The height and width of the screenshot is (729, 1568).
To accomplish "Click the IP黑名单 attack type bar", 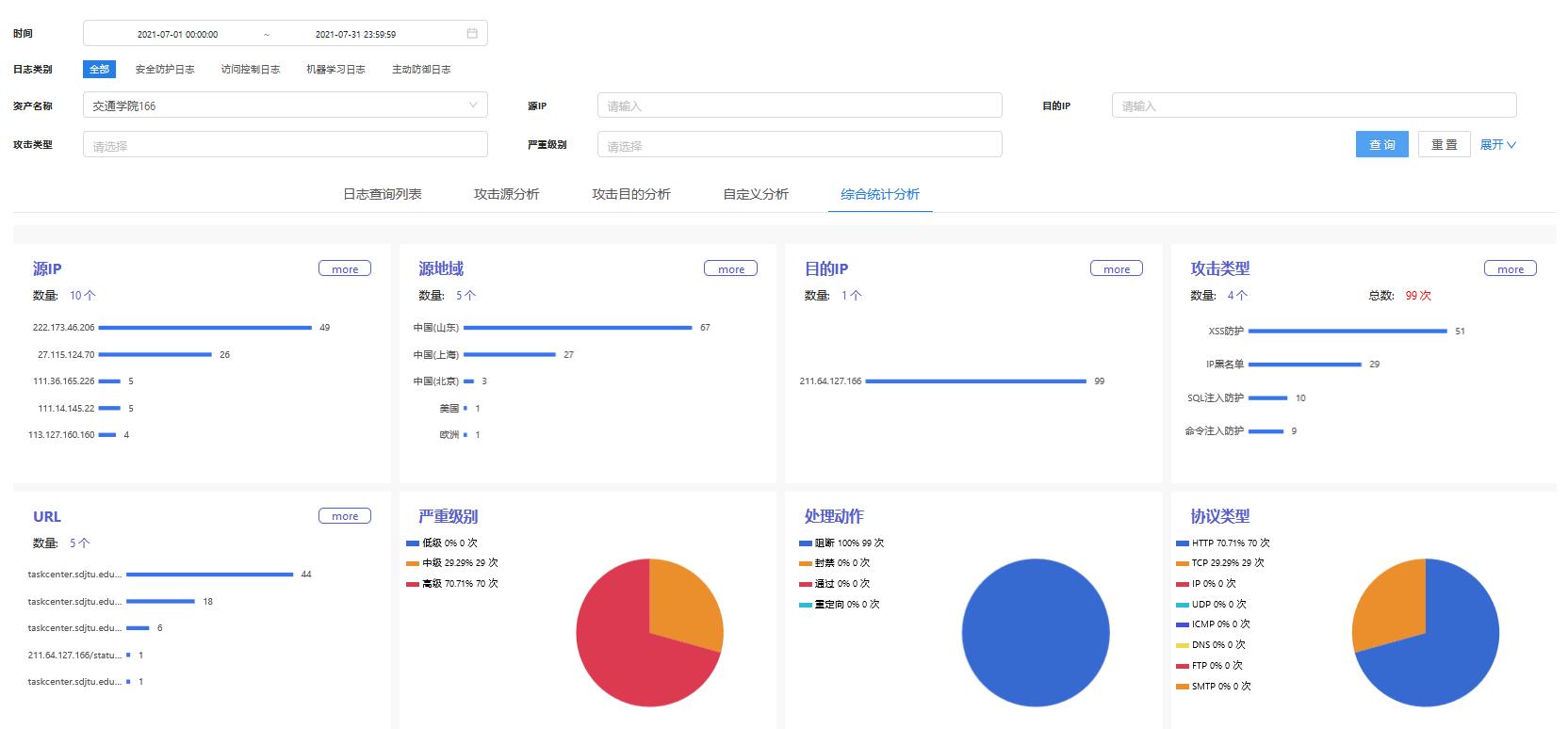I will (1305, 364).
